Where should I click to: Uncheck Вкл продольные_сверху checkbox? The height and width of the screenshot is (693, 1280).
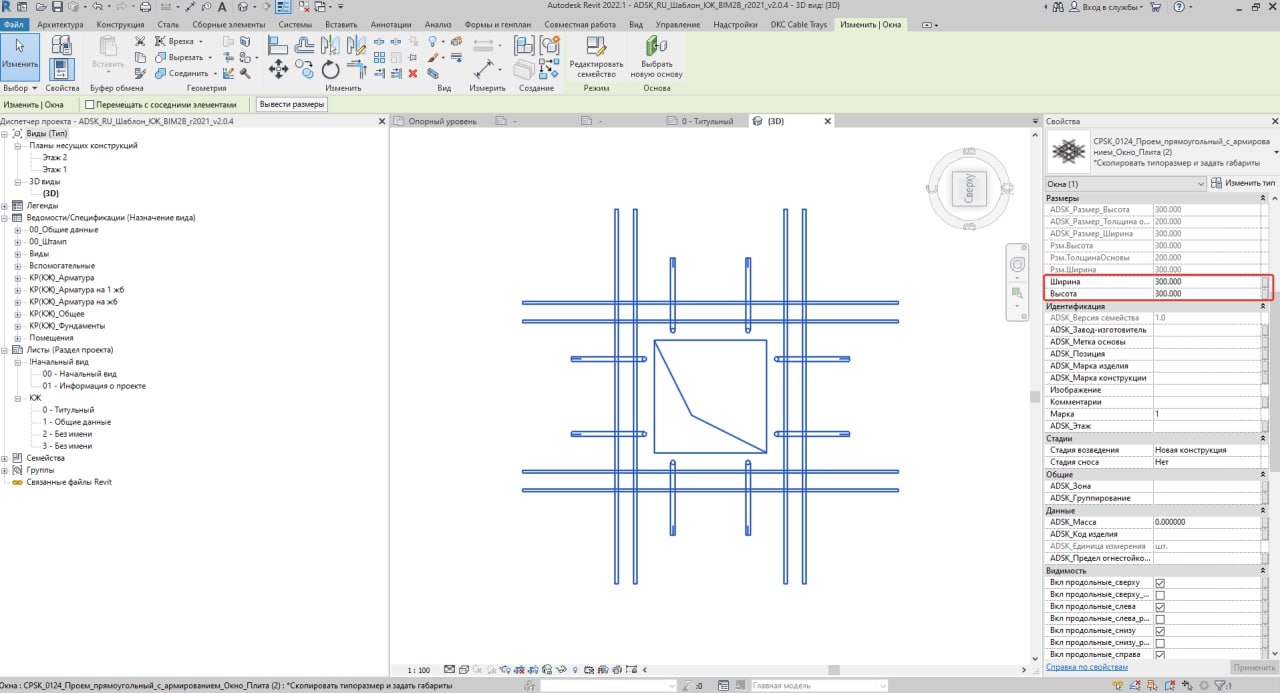(1160, 583)
